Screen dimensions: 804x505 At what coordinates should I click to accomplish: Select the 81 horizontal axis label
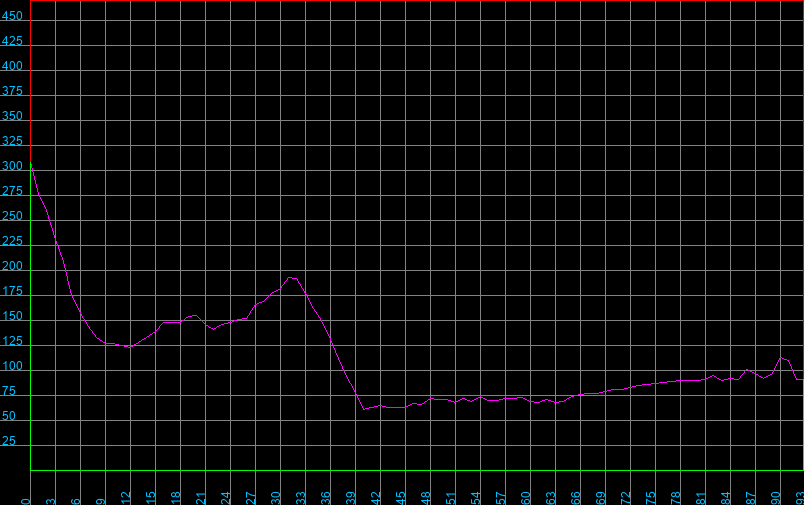pyautogui.click(x=700, y=498)
